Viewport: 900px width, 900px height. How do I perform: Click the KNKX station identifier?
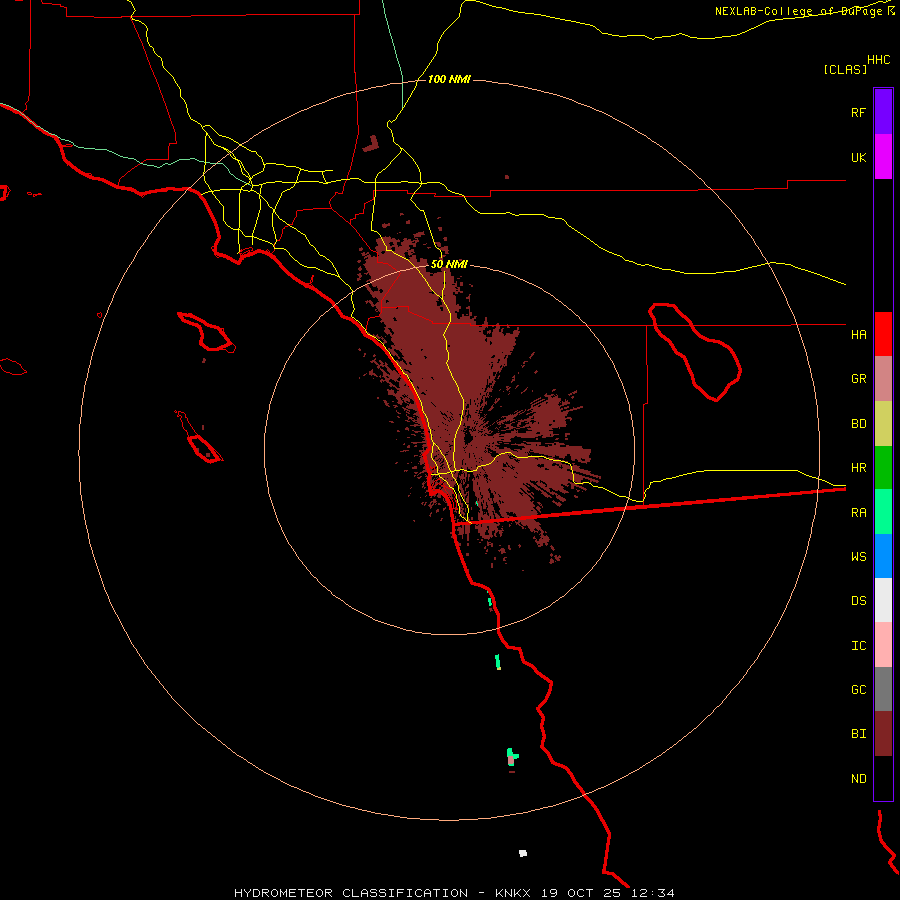tap(513, 893)
